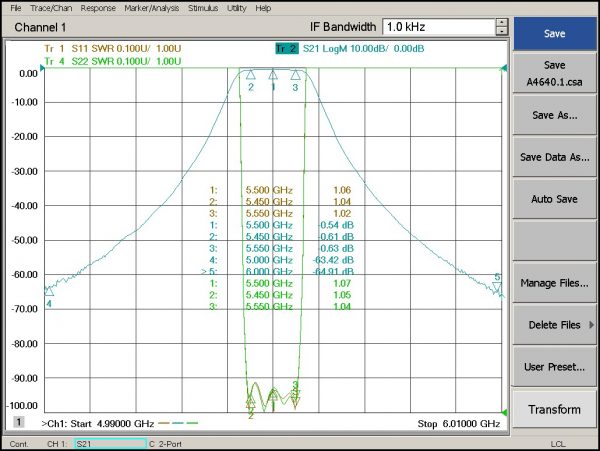
Task: Click LCL status indicator
Action: [558, 444]
